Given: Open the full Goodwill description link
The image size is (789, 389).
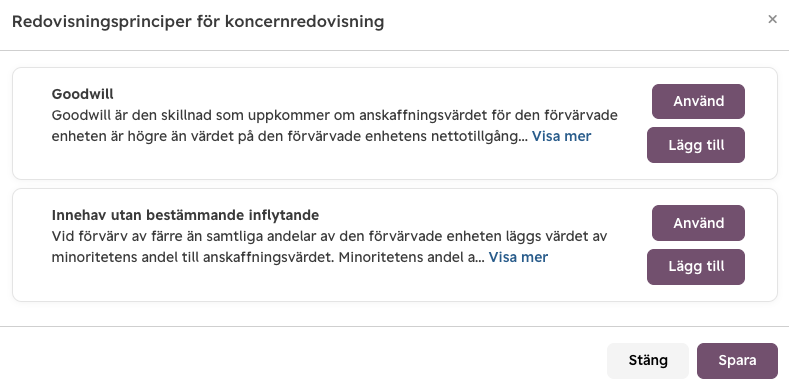Looking at the screenshot, I should click(561, 136).
